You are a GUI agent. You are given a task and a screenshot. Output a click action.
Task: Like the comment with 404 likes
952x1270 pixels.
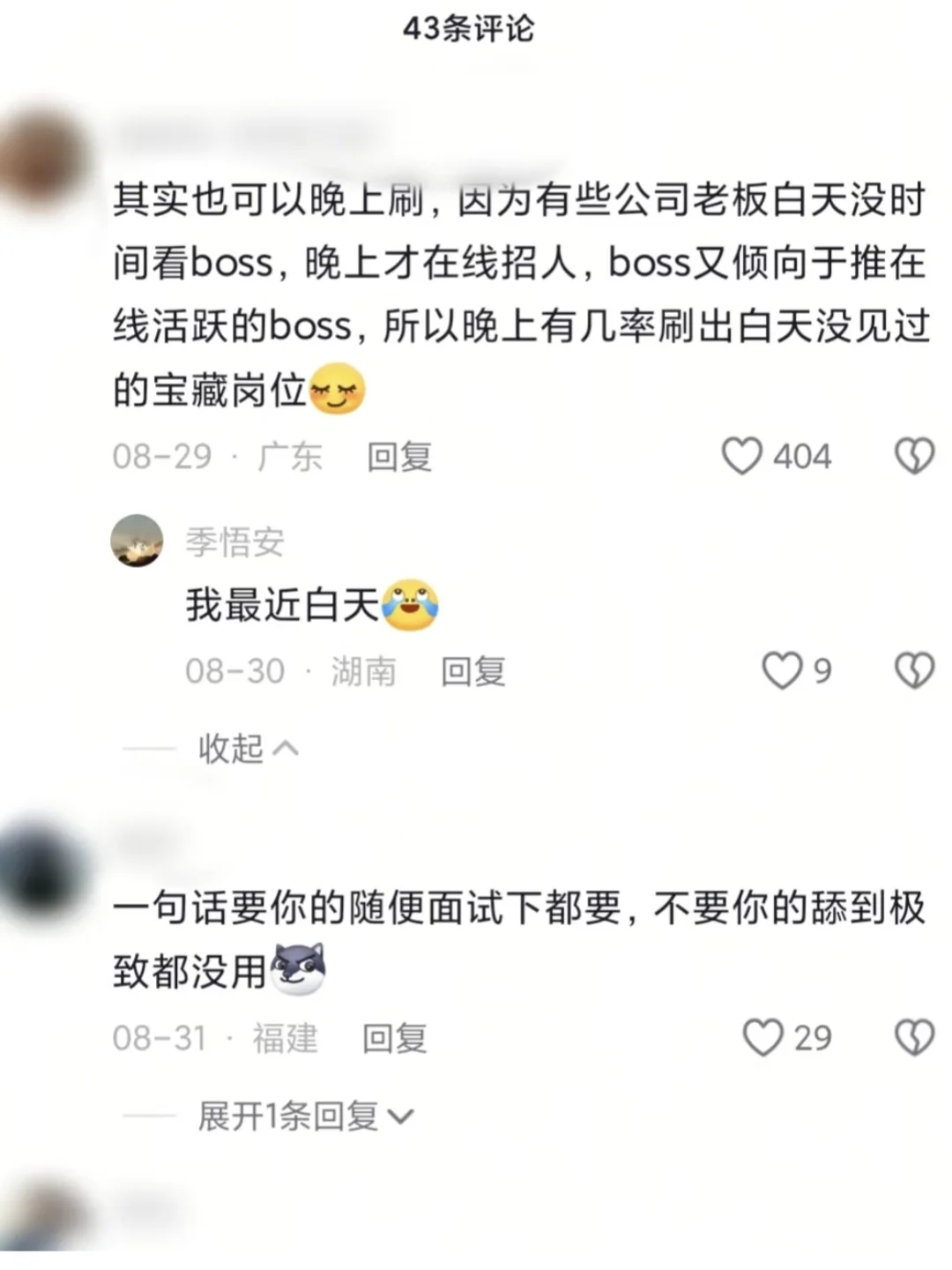741,456
